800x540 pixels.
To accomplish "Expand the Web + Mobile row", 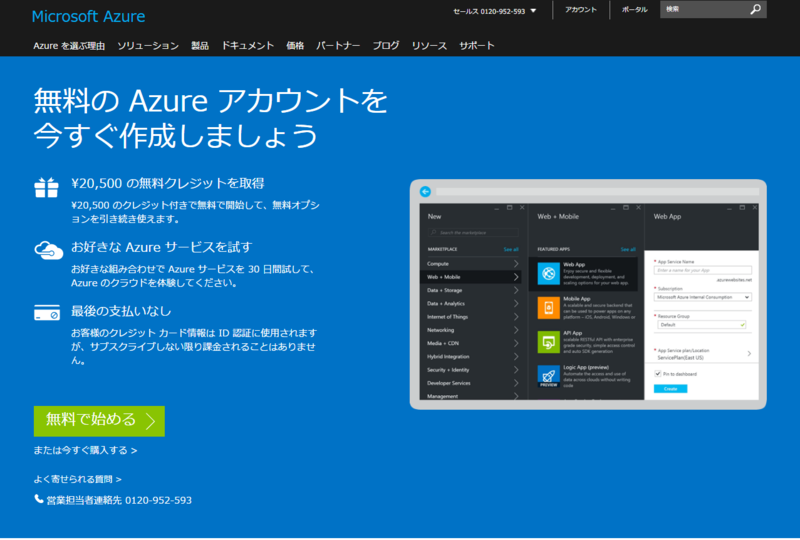I will [472, 277].
